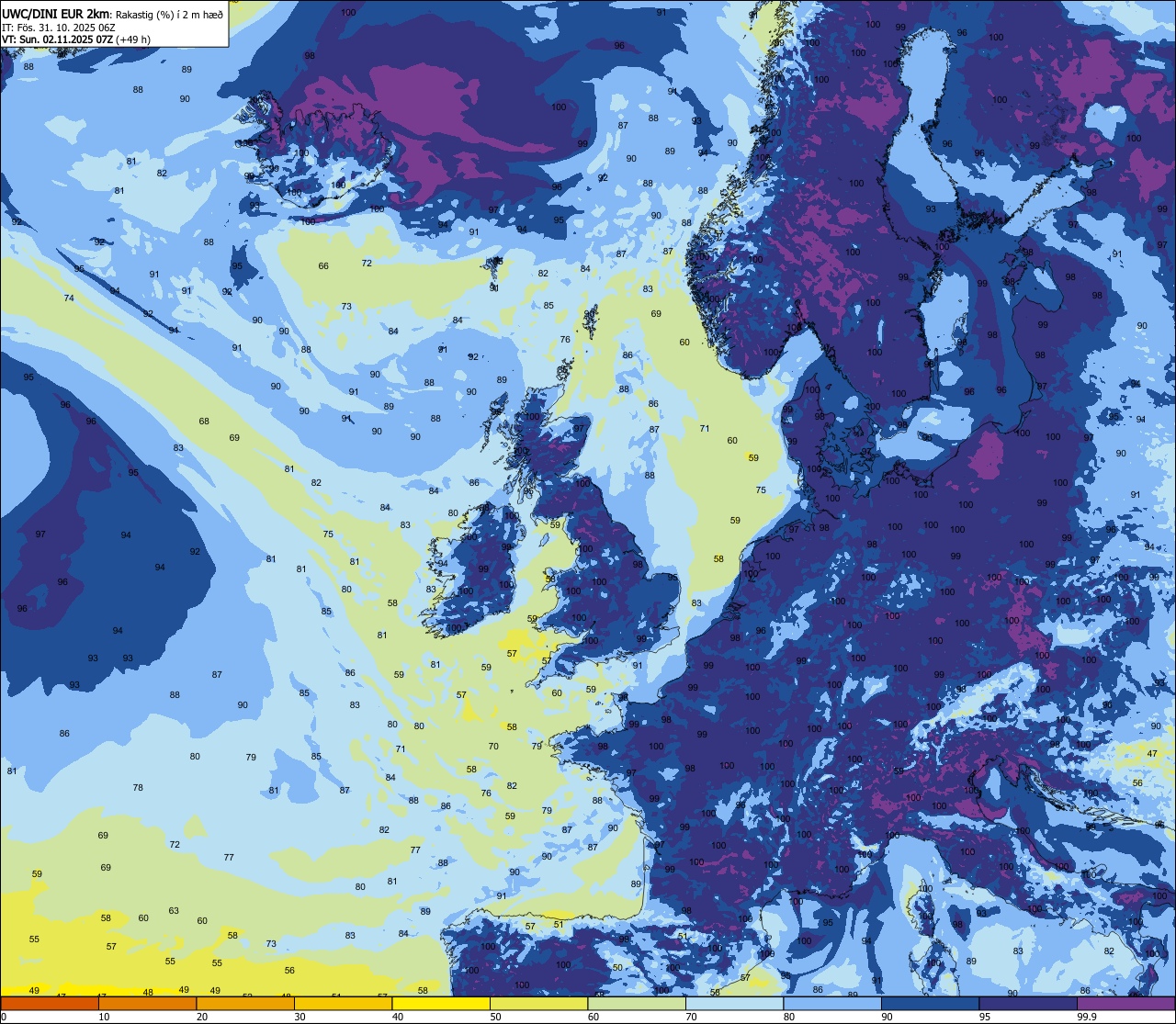Click the 30–40 legend color swatch
1176x1024 pixels.
[x=344, y=1003]
